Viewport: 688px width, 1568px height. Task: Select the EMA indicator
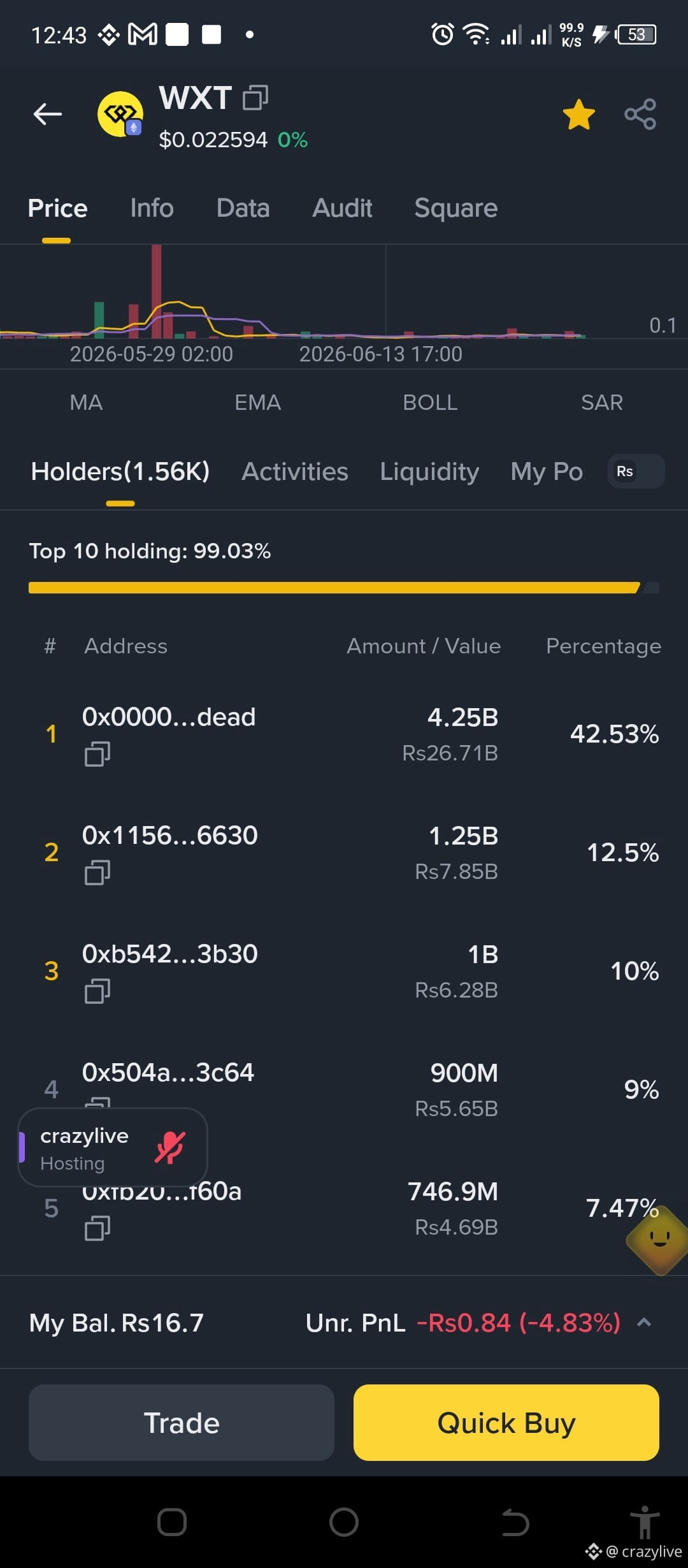tap(257, 402)
